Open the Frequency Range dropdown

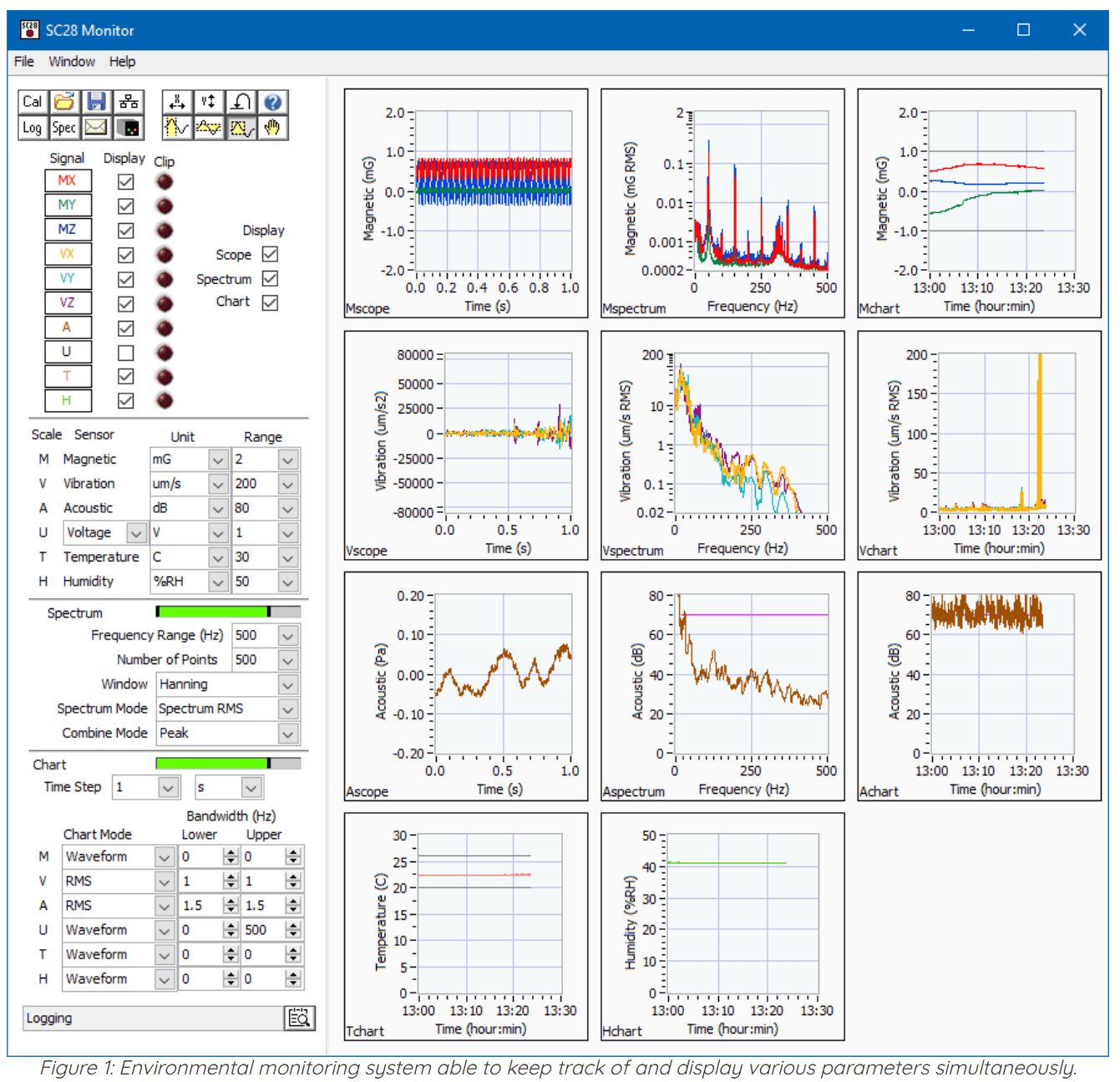(288, 636)
